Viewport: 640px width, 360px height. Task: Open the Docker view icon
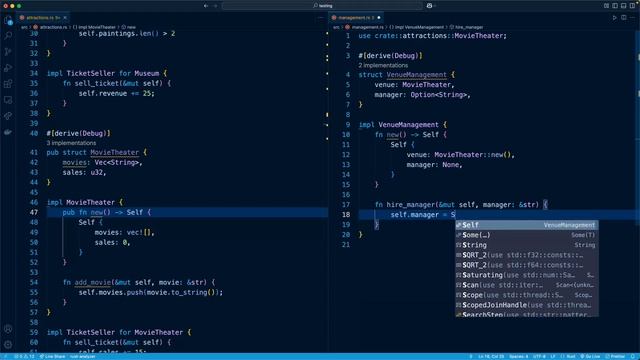[x=8, y=132]
